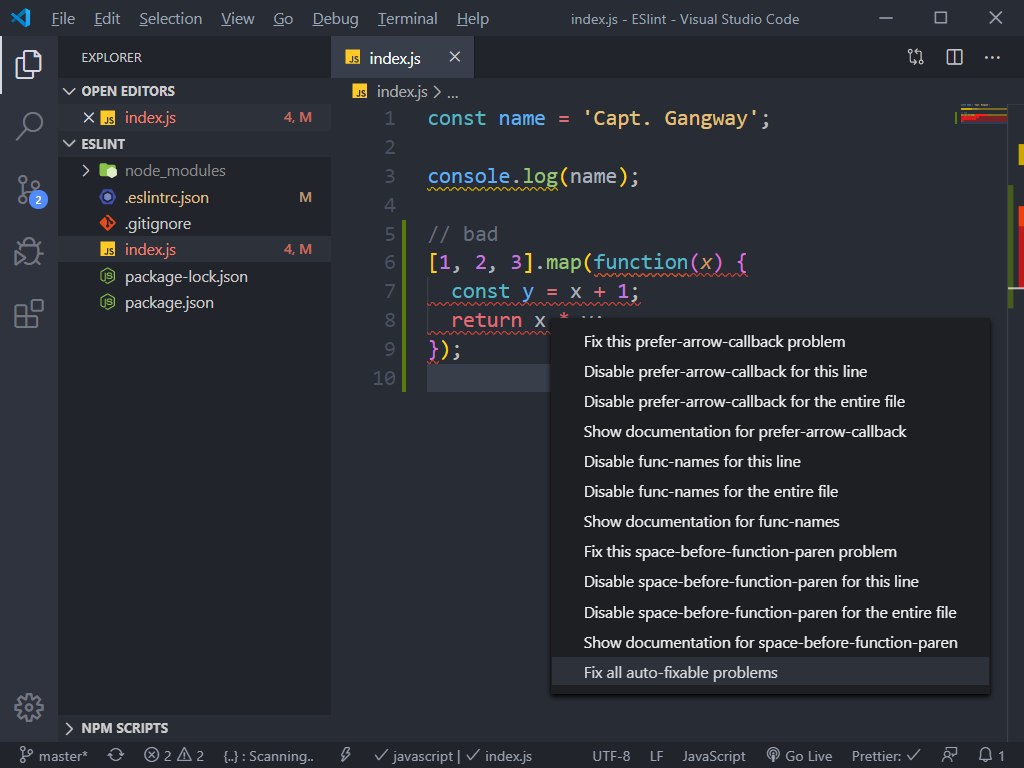Open the Terminal menu
Viewport: 1024px width, 768px height.
coord(408,18)
